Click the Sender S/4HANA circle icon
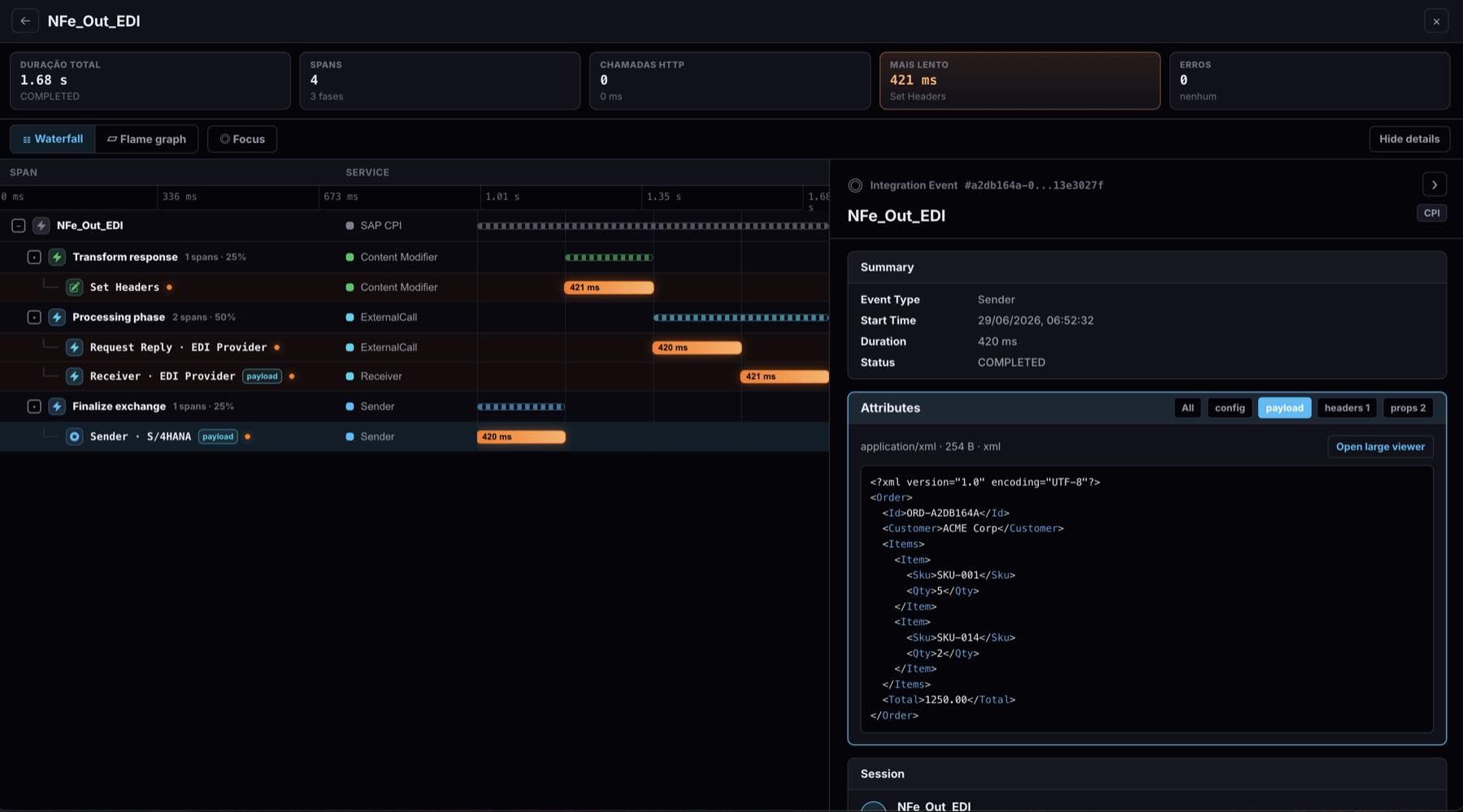This screenshot has width=1463, height=812. pos(75,437)
